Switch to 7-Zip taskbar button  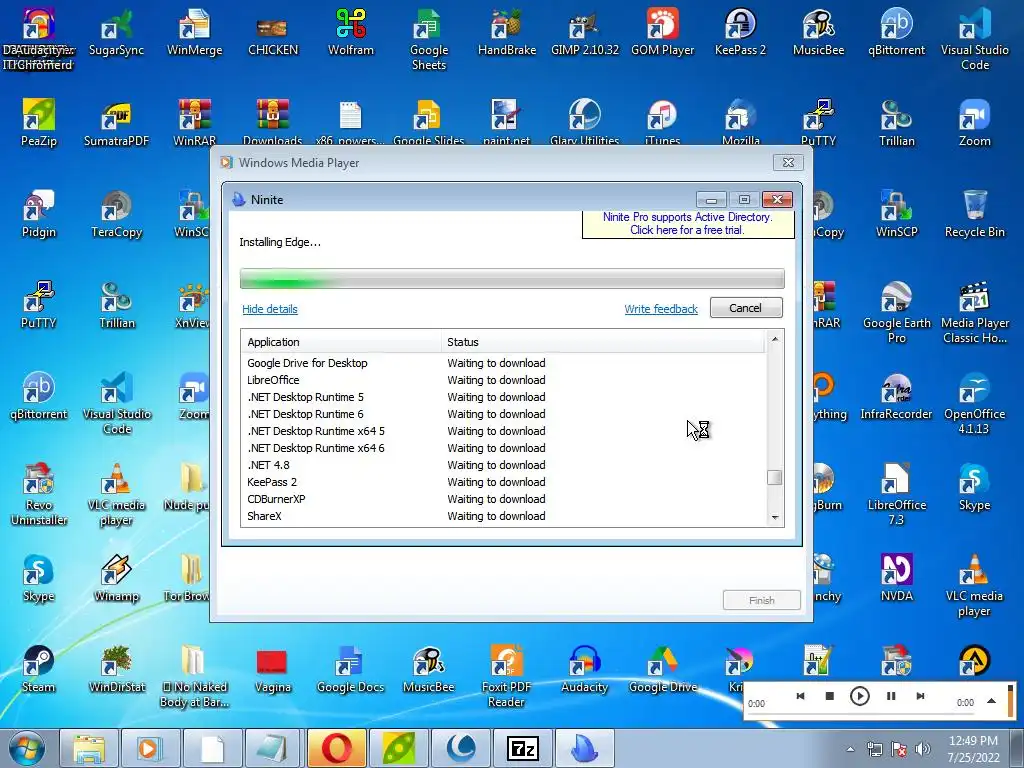523,748
